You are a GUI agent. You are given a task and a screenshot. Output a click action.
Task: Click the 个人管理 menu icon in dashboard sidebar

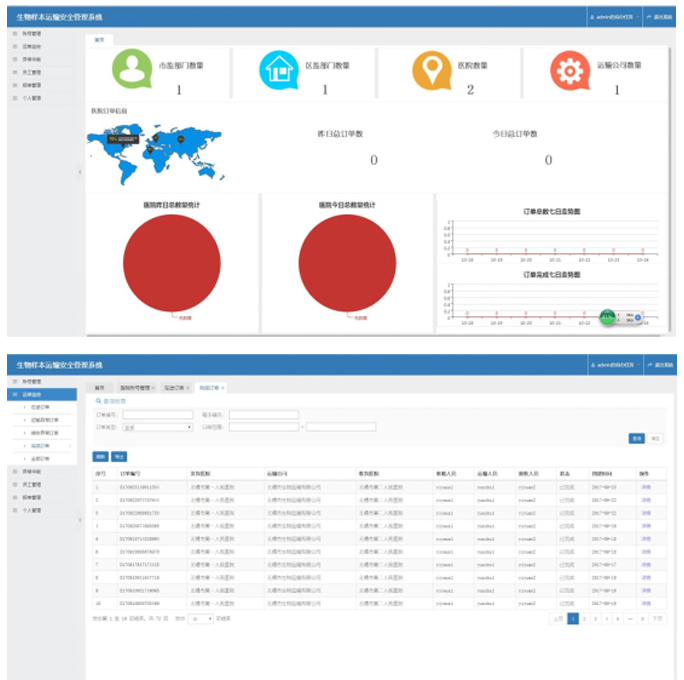point(15,98)
